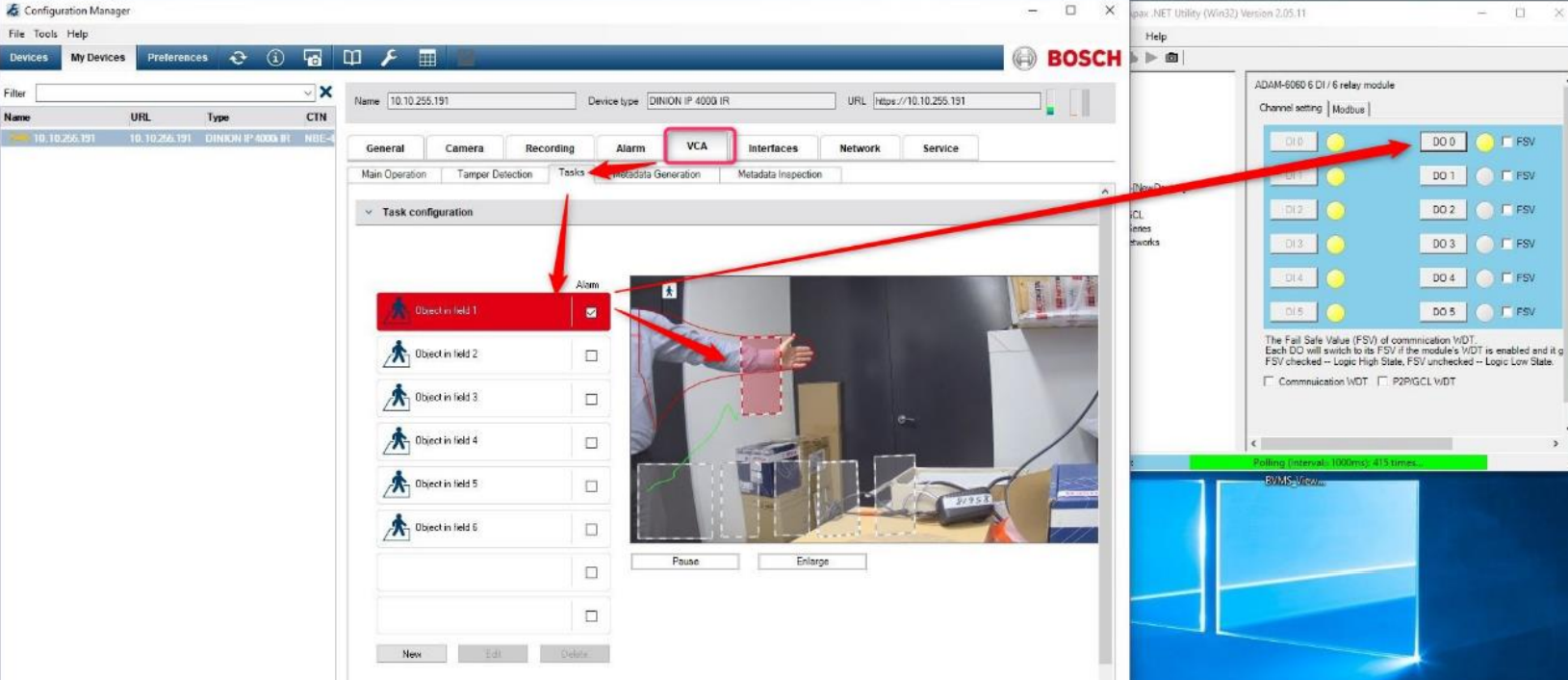Open the Tools menu
The height and width of the screenshot is (680, 1568).
45,34
